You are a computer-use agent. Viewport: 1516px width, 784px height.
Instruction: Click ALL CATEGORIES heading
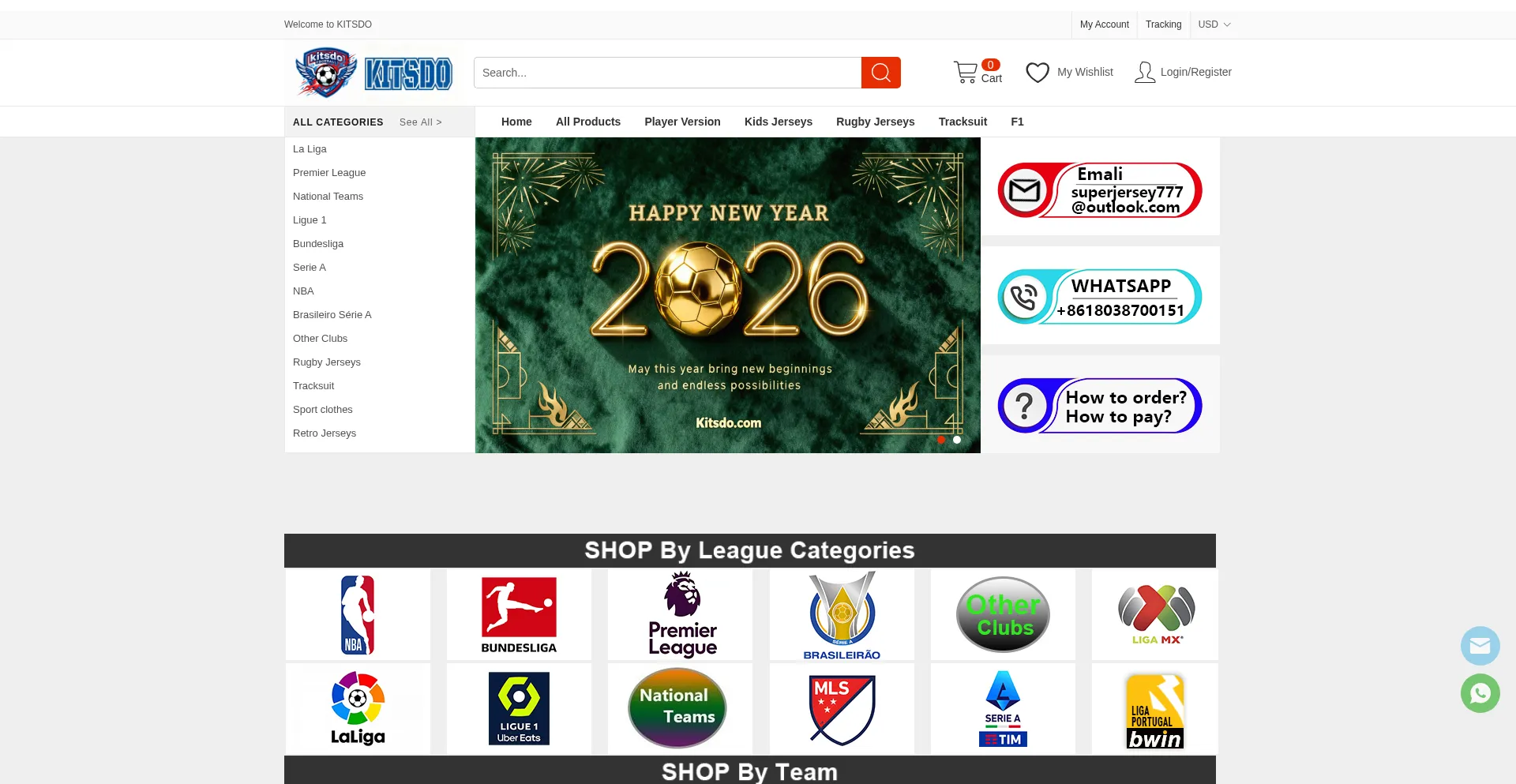coord(338,122)
